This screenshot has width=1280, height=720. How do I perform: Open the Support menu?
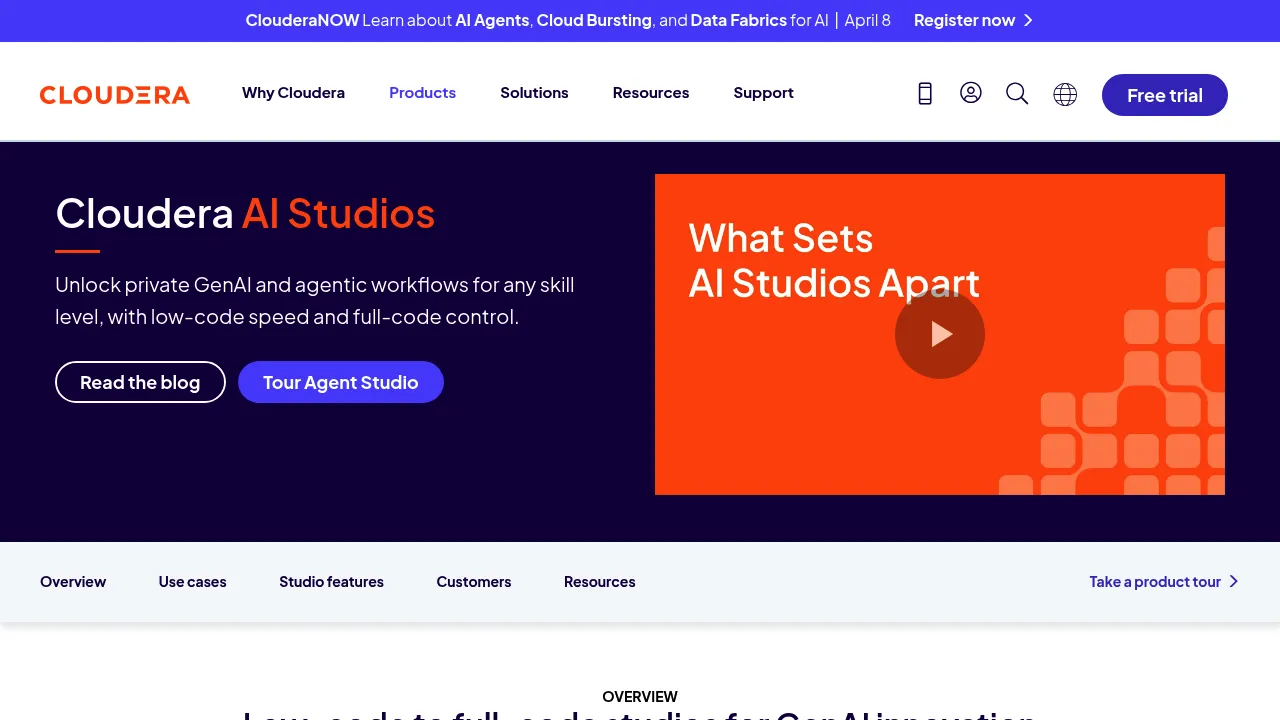763,93
